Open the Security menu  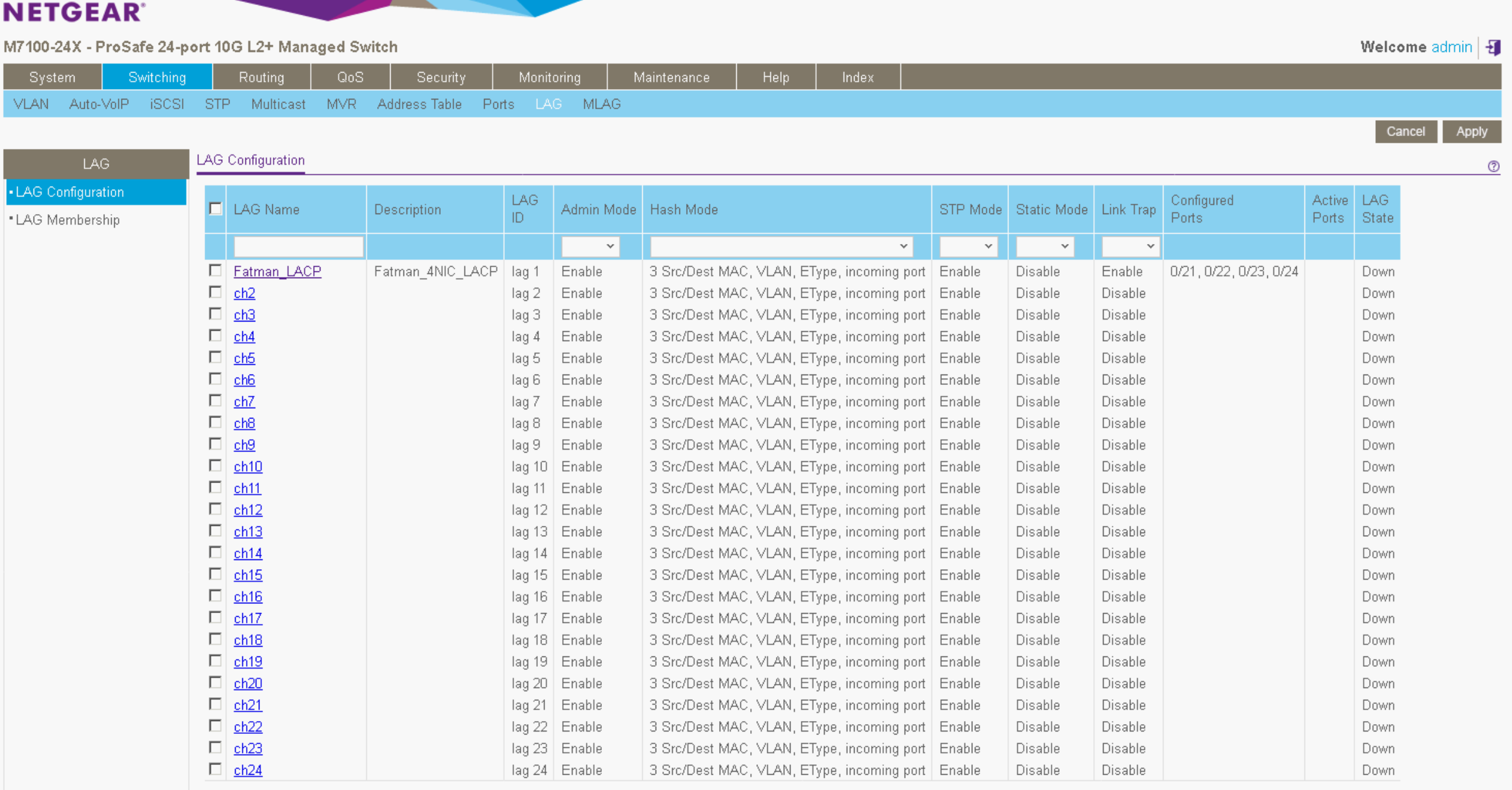point(441,77)
